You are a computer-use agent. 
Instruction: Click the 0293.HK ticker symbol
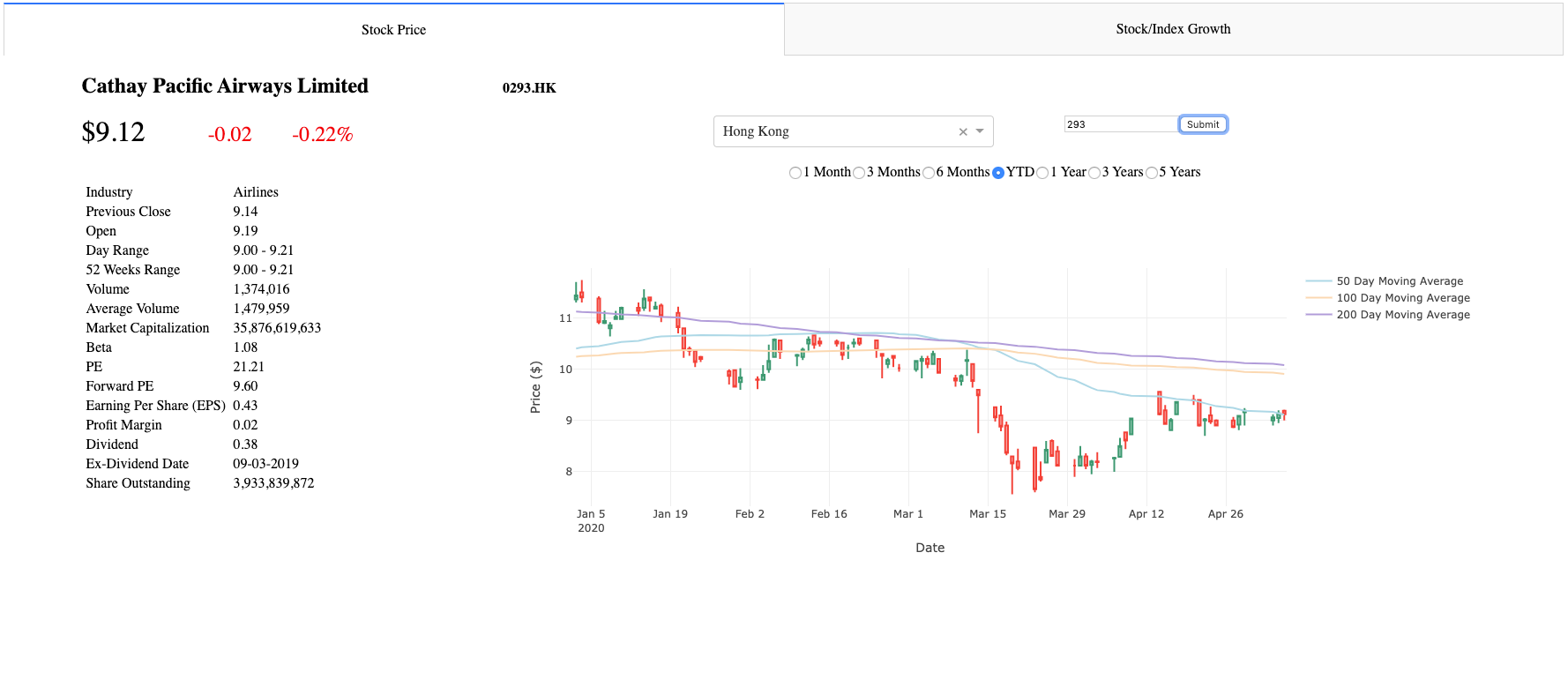click(529, 88)
